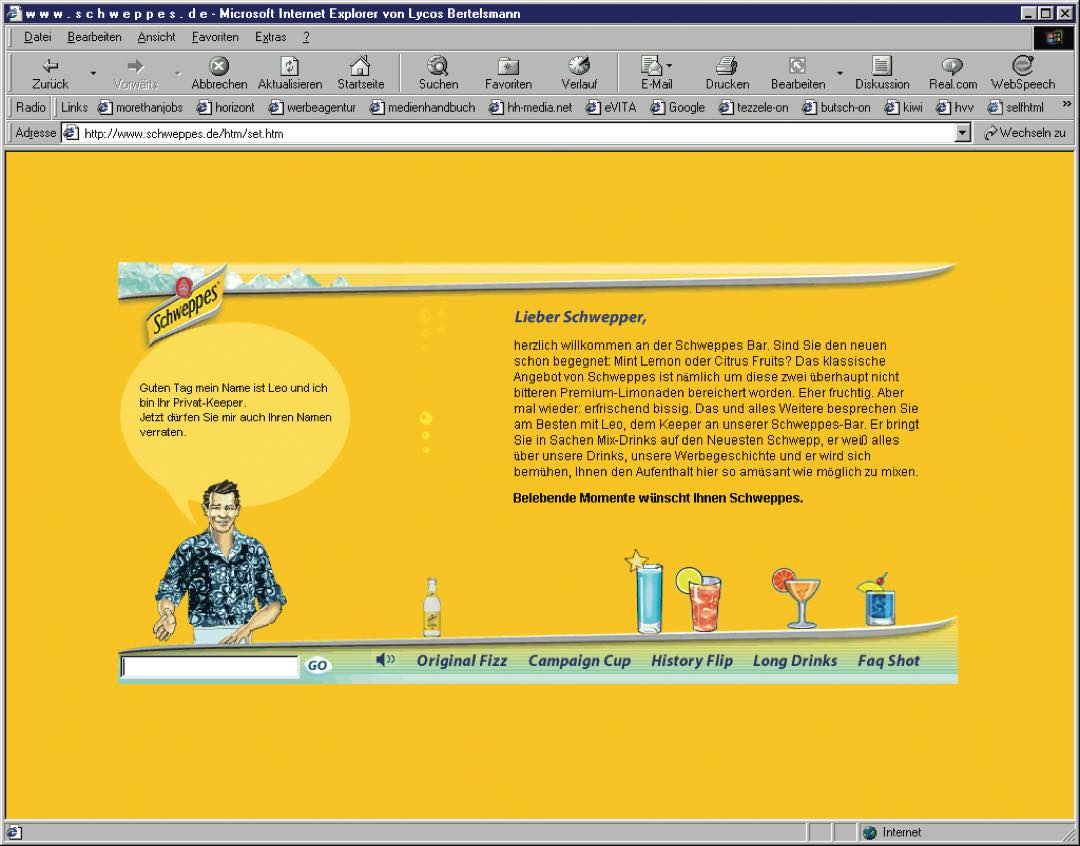Open the horizont link bookmark
The image size is (1080, 846).
[x=226, y=107]
